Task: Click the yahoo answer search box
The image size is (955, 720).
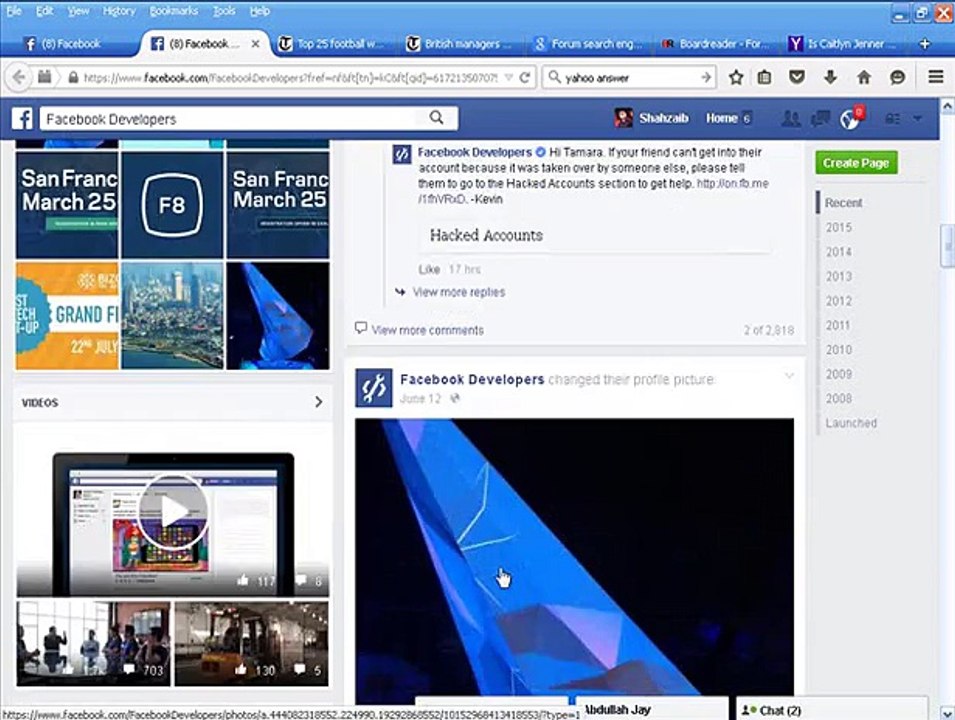Action: click(630, 77)
